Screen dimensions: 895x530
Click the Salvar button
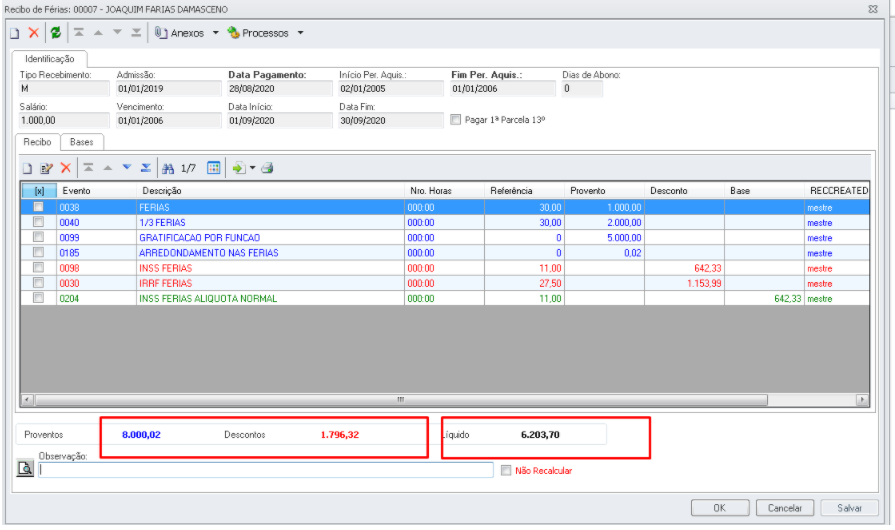click(849, 508)
